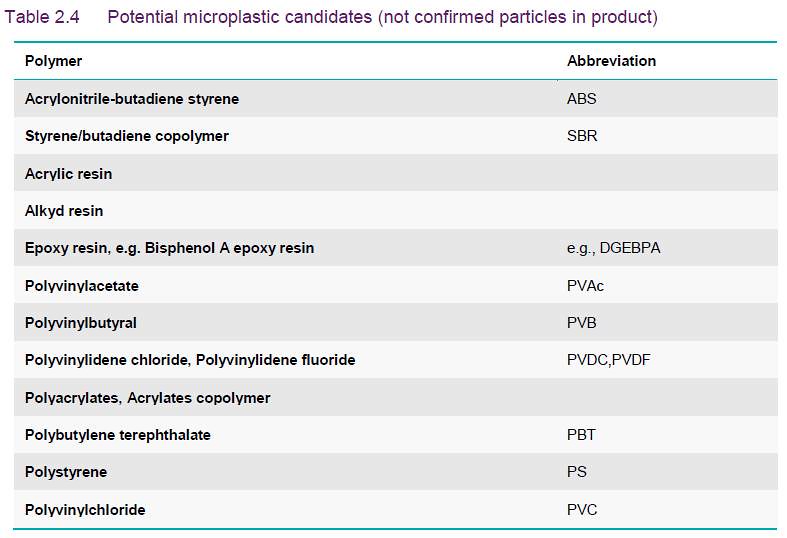Click the Table 2.4 caption title
Image resolution: width=787 pixels, height=538 pixels.
click(x=331, y=17)
